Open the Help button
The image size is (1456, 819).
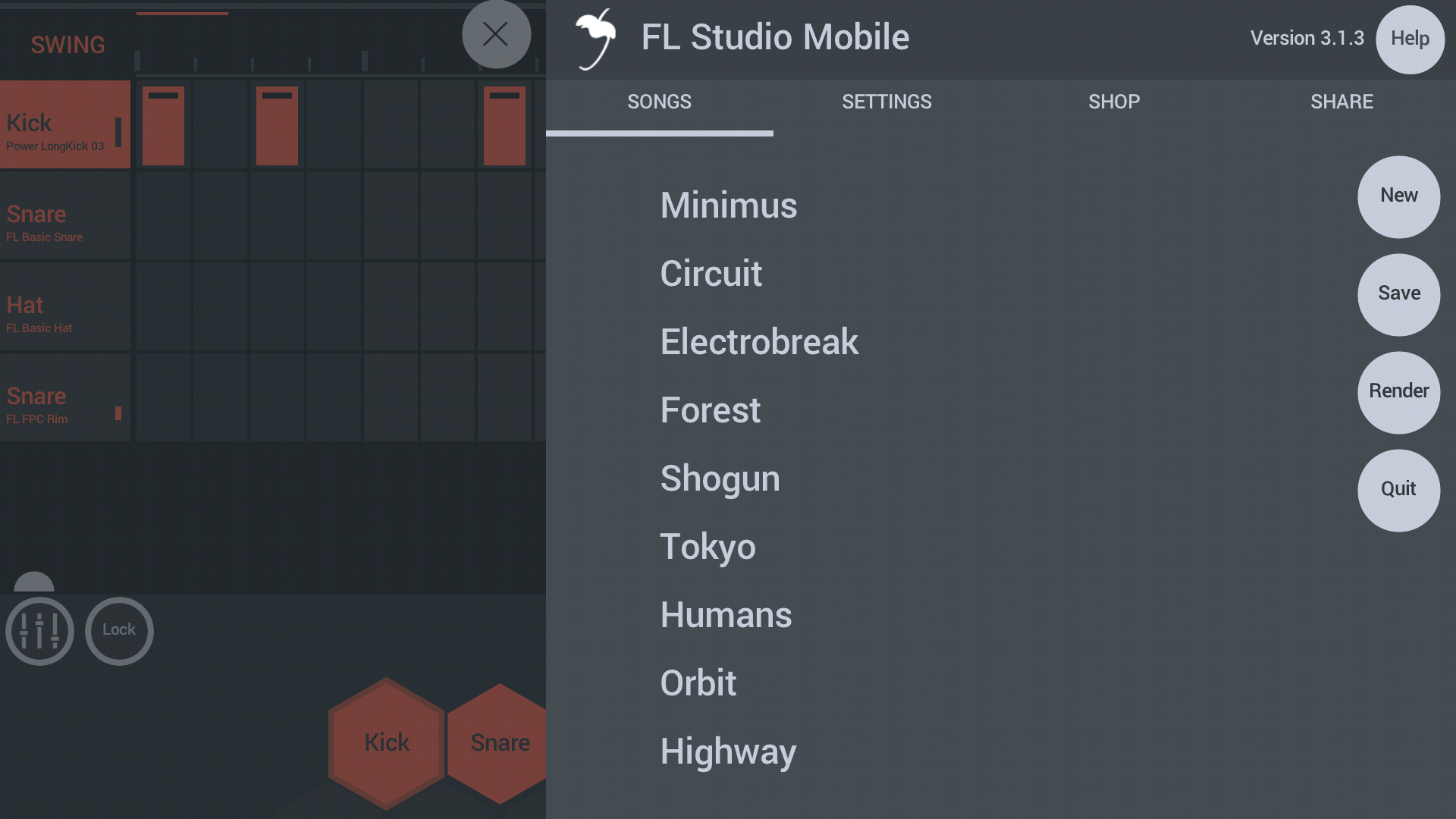[x=1410, y=39]
